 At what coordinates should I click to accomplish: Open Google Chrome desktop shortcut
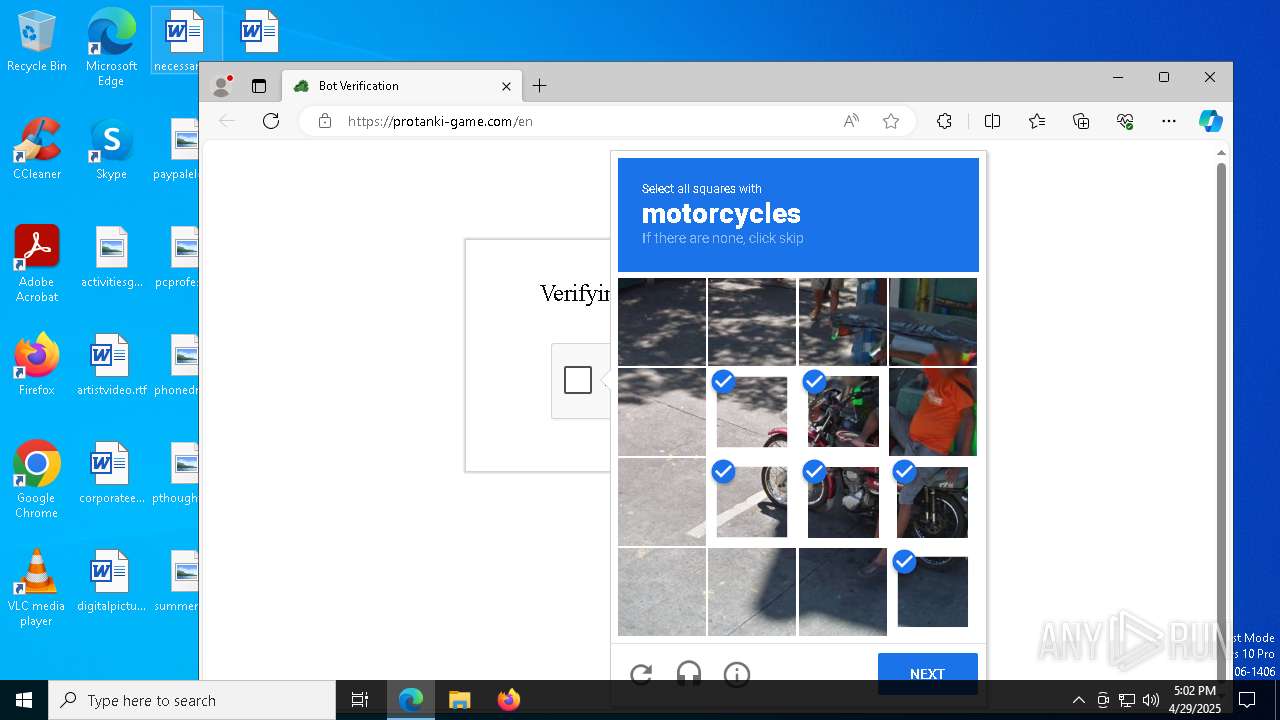coord(37,480)
